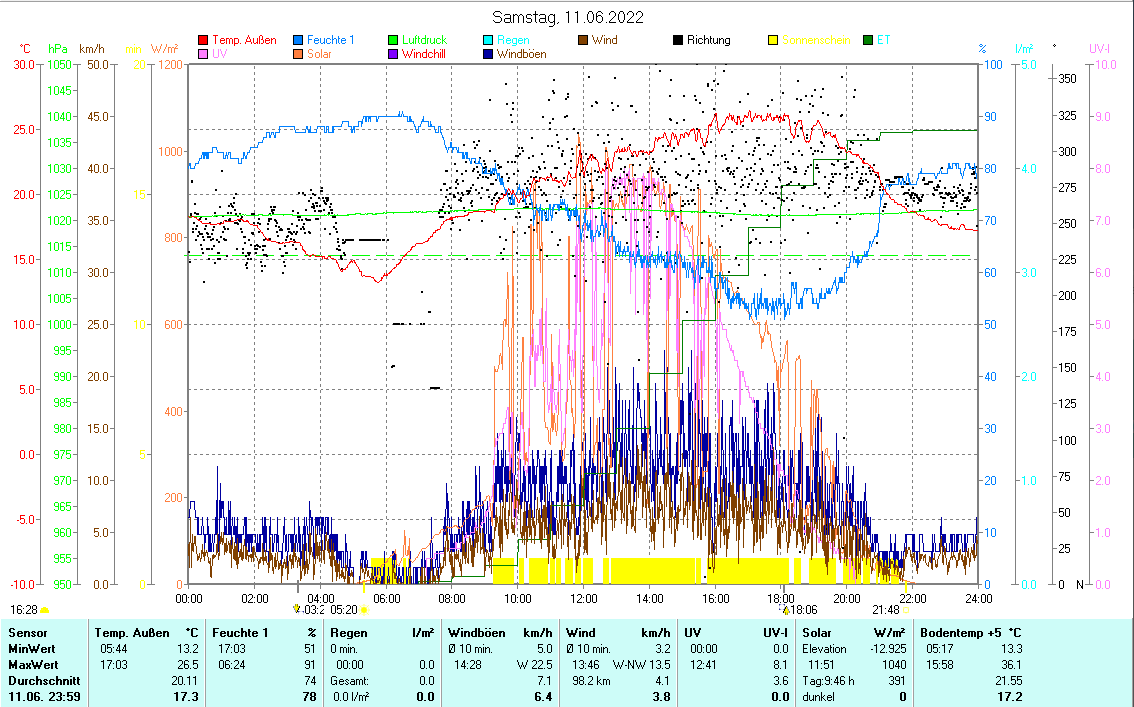
Task: Click the ground temperature average 21.55
Action: (1008, 681)
